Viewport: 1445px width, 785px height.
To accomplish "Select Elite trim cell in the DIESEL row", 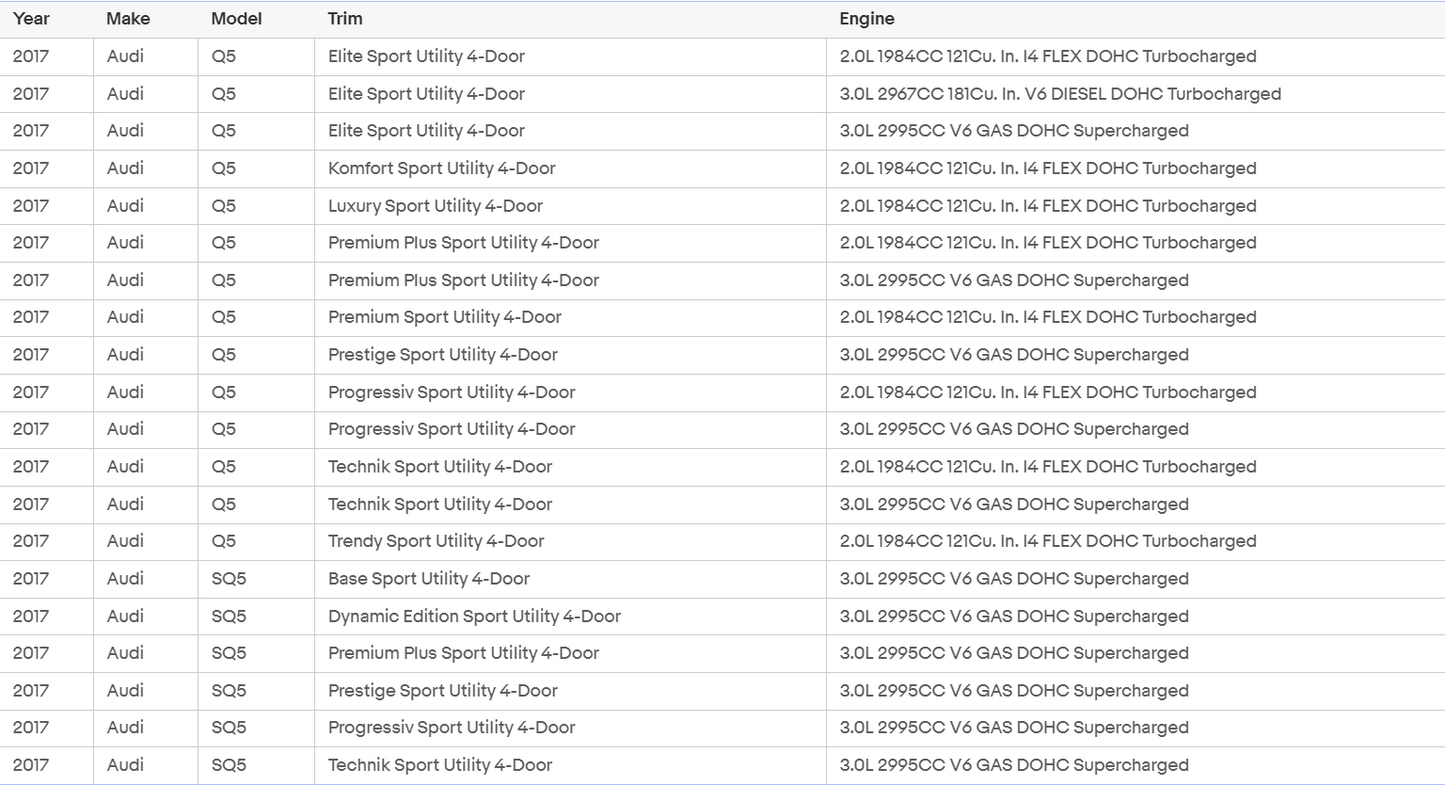I will 571,94.
